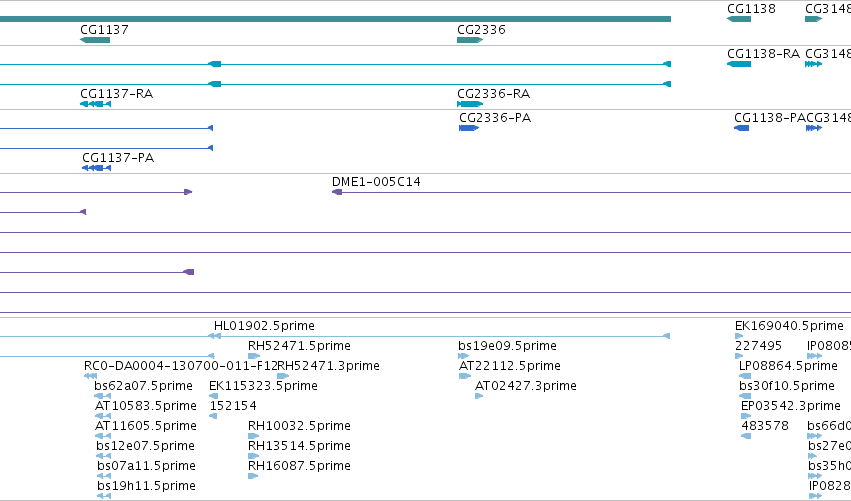Click the EK169040.5prime EST label

click(x=789, y=326)
